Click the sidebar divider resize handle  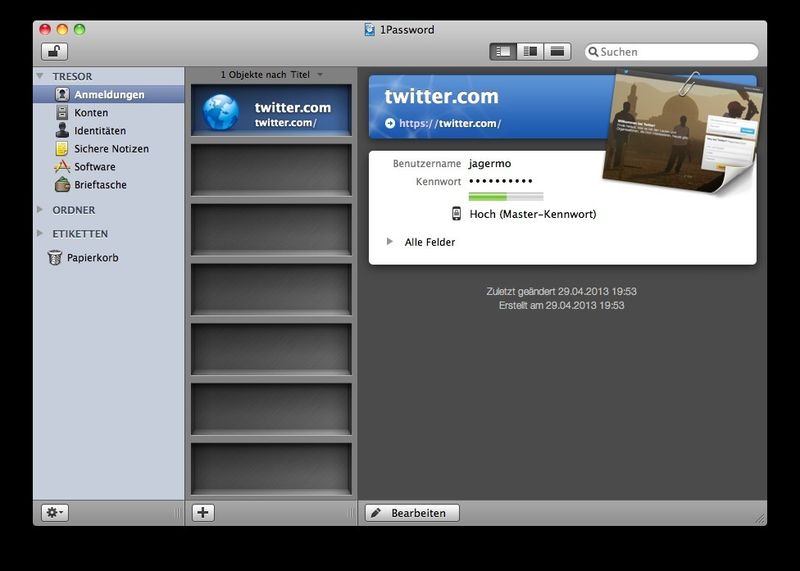(178, 512)
